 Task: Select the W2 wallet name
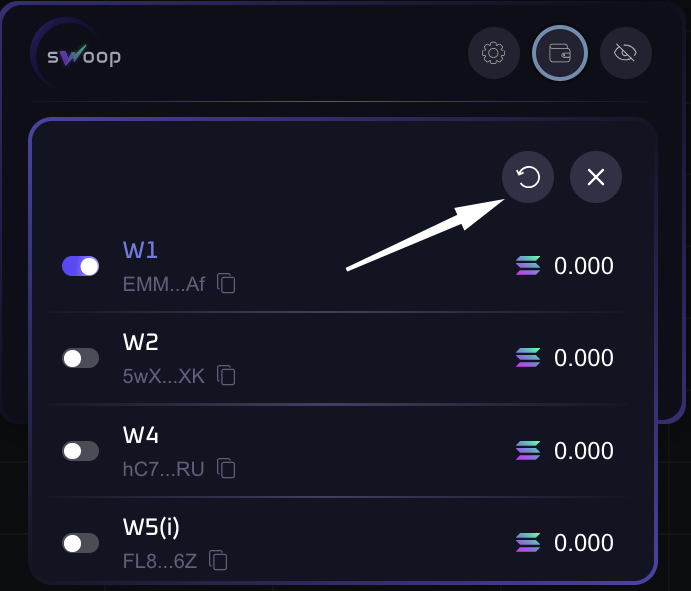click(x=140, y=342)
